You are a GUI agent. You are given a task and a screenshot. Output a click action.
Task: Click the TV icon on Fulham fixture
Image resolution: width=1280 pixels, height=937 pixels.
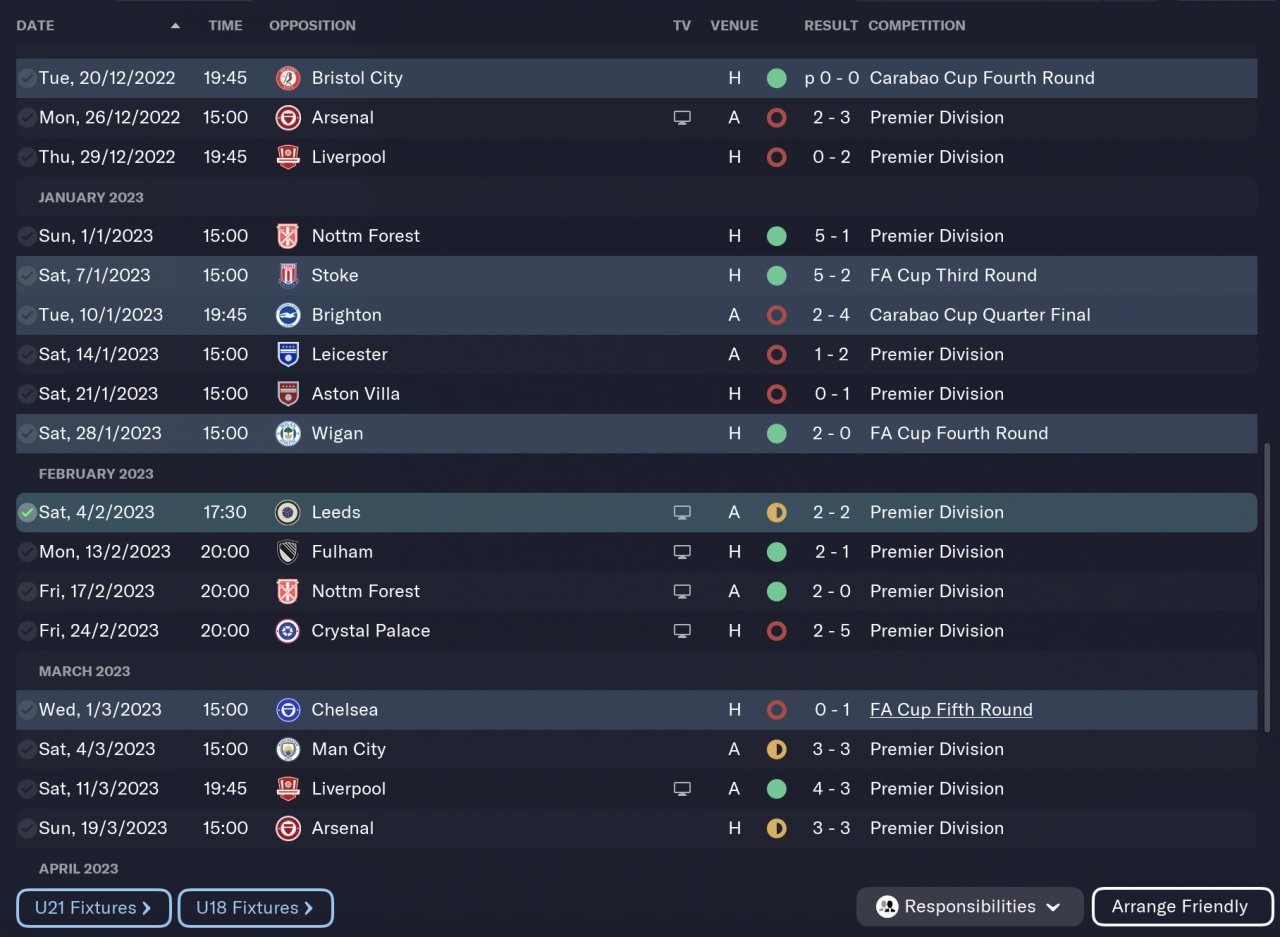(x=682, y=552)
